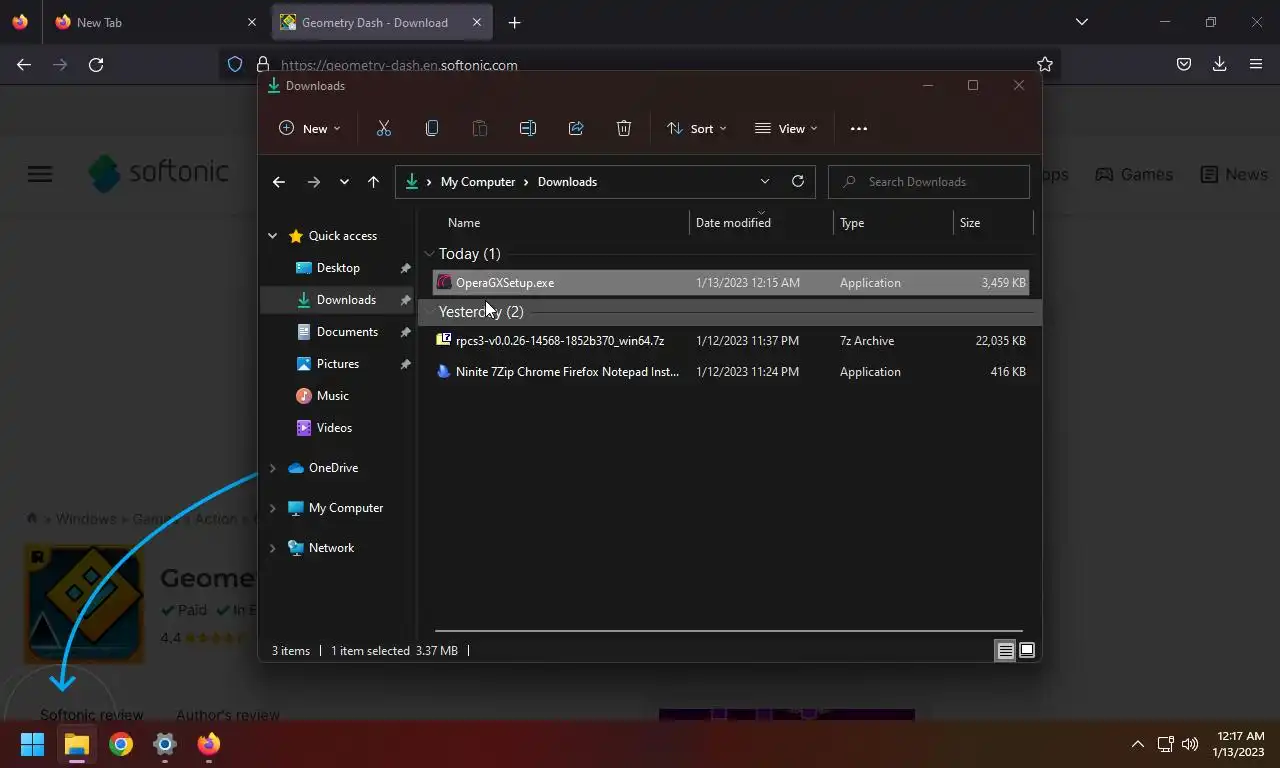
Task: Select Downloads in navigation pane
Action: pyautogui.click(x=338, y=300)
